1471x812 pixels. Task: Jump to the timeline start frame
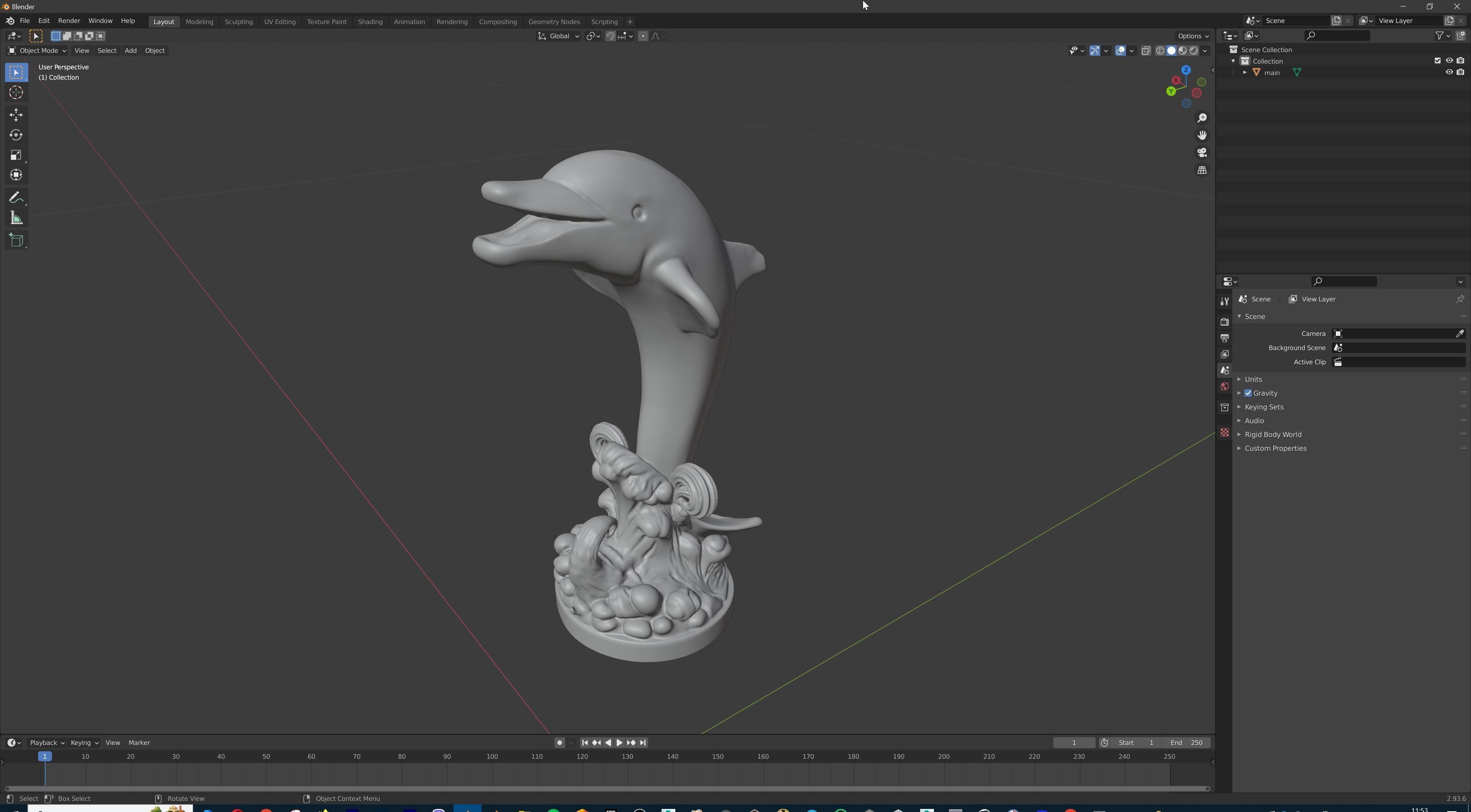tap(585, 742)
